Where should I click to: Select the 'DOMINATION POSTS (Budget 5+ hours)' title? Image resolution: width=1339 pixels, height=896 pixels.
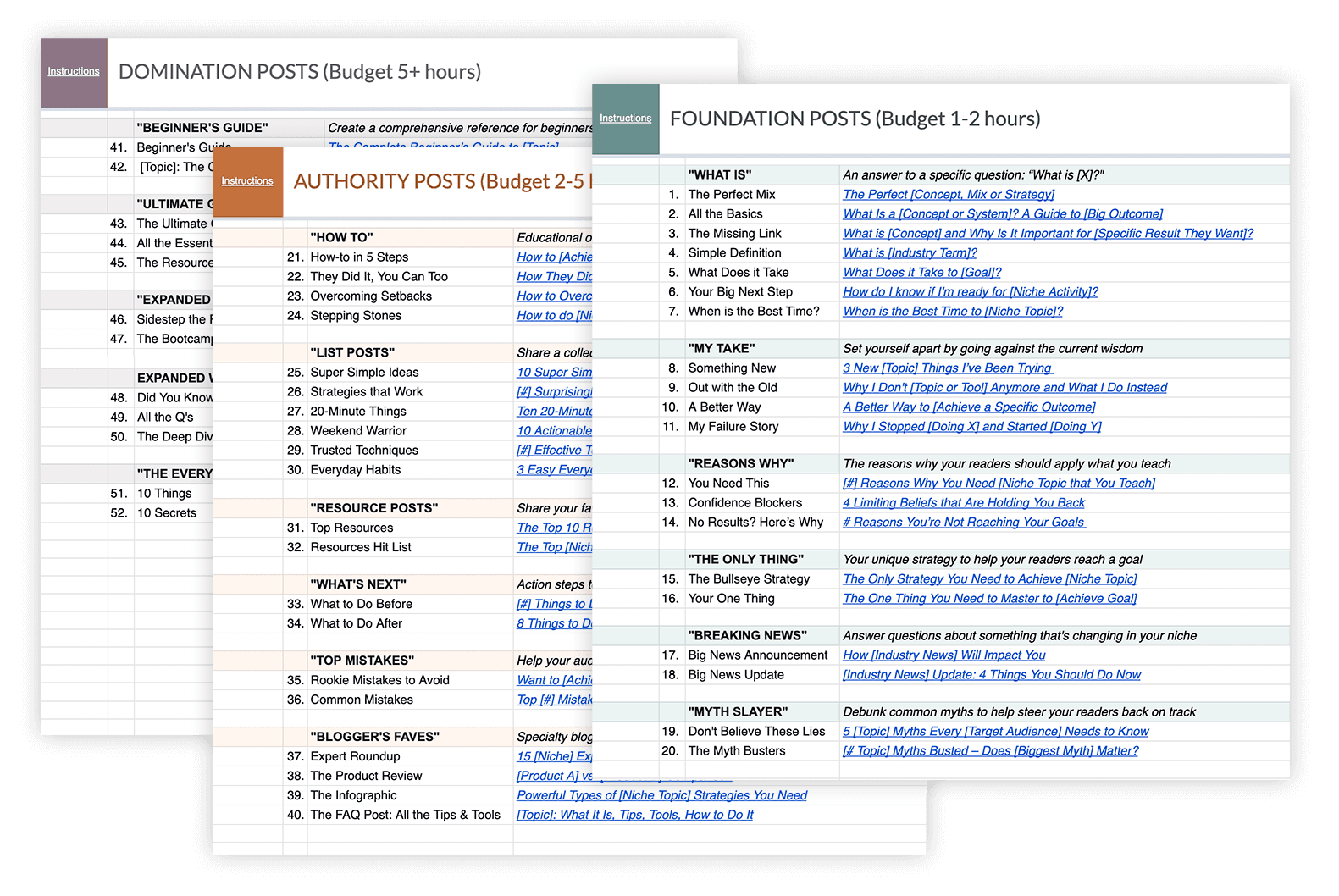(x=300, y=72)
